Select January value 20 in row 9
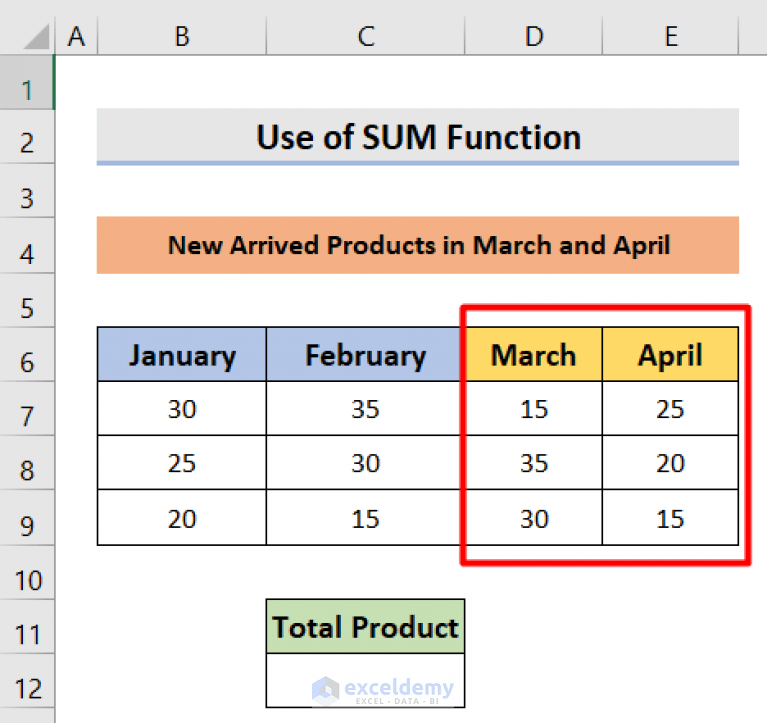767x723 pixels. [x=182, y=518]
